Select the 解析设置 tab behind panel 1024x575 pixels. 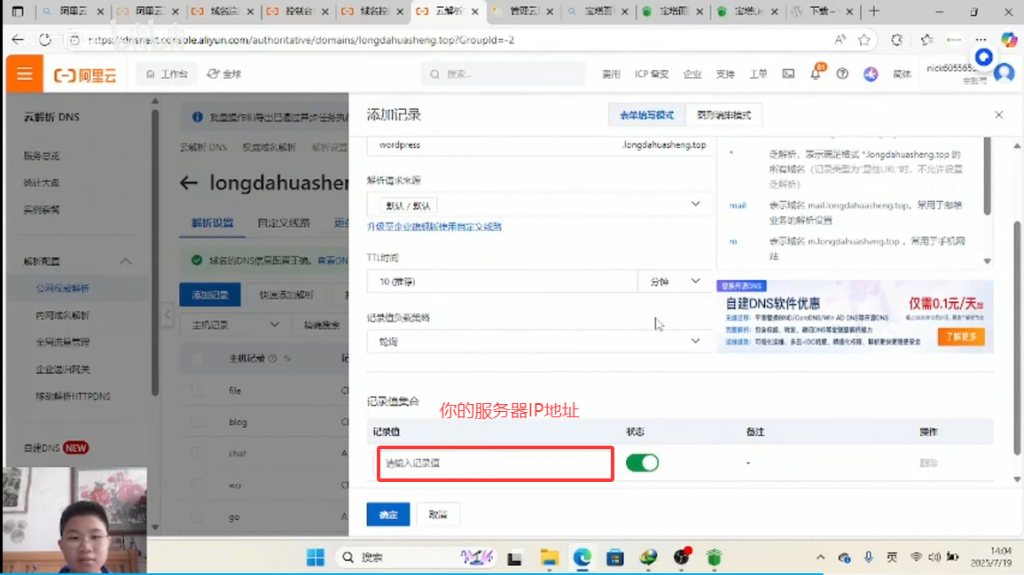coord(212,223)
